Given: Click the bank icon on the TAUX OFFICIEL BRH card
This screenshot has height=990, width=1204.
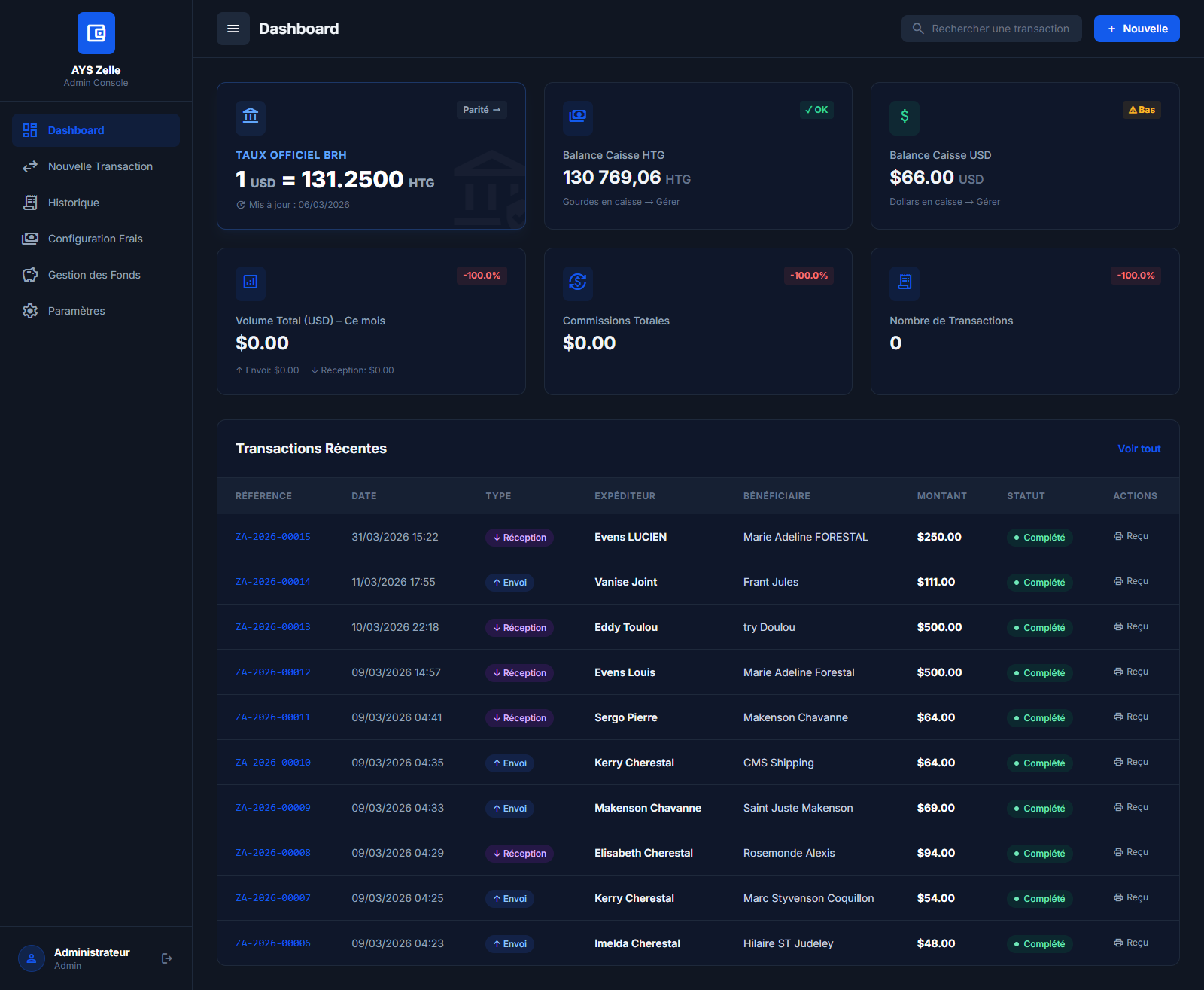Looking at the screenshot, I should (x=251, y=118).
